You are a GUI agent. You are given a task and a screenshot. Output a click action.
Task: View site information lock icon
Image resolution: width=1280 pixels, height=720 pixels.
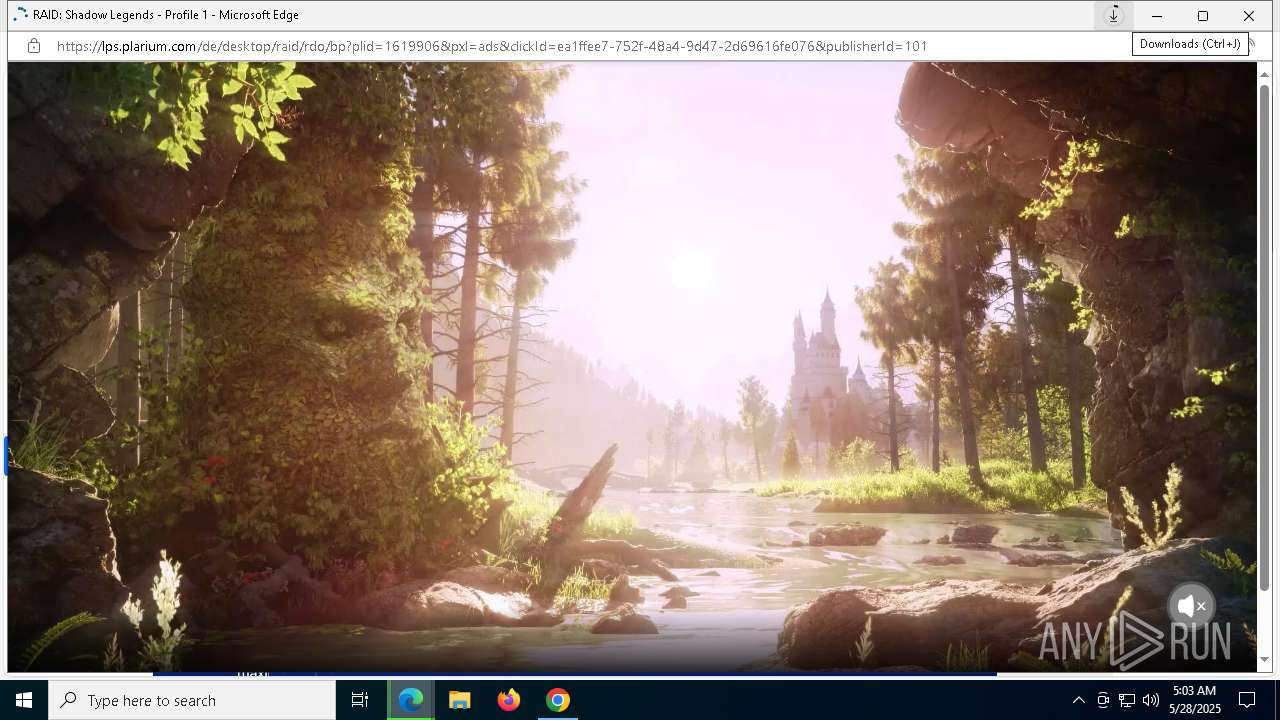(34, 46)
